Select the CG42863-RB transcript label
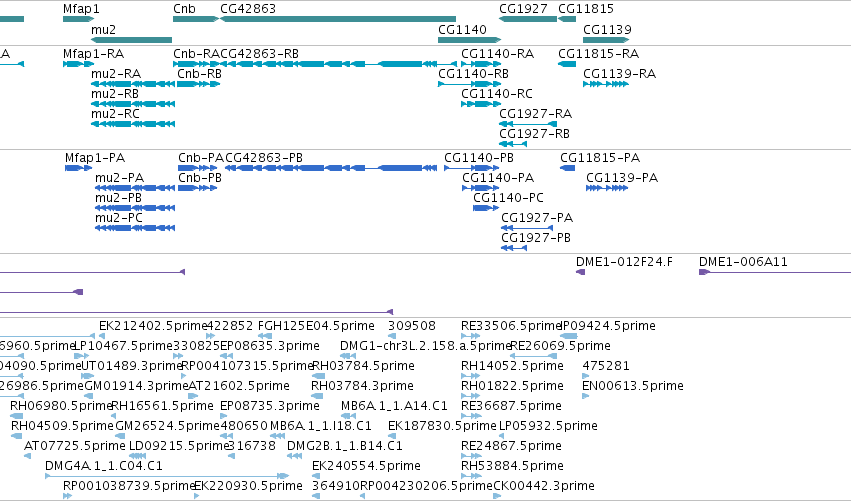The height and width of the screenshot is (501, 851). pos(259,54)
